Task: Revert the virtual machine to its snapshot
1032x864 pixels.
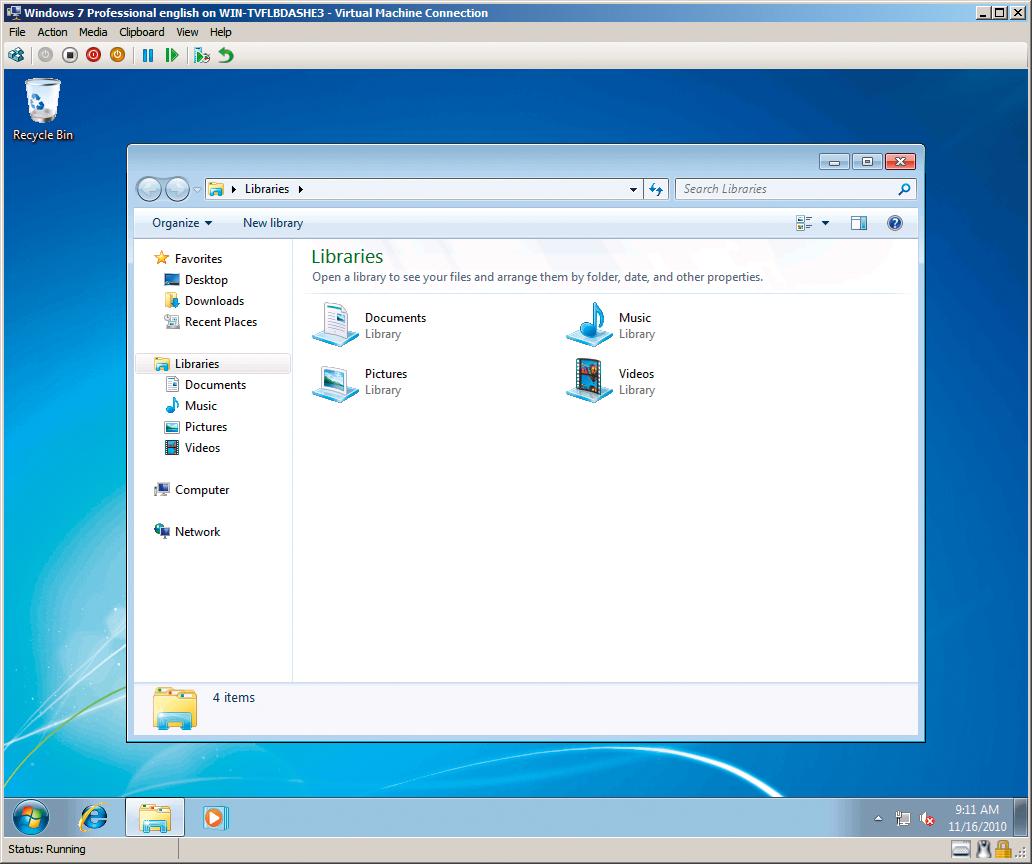Action: 225,55
